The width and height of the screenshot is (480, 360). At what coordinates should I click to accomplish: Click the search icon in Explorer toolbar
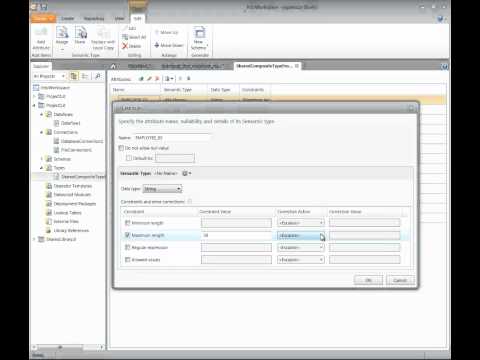[x=98, y=76]
